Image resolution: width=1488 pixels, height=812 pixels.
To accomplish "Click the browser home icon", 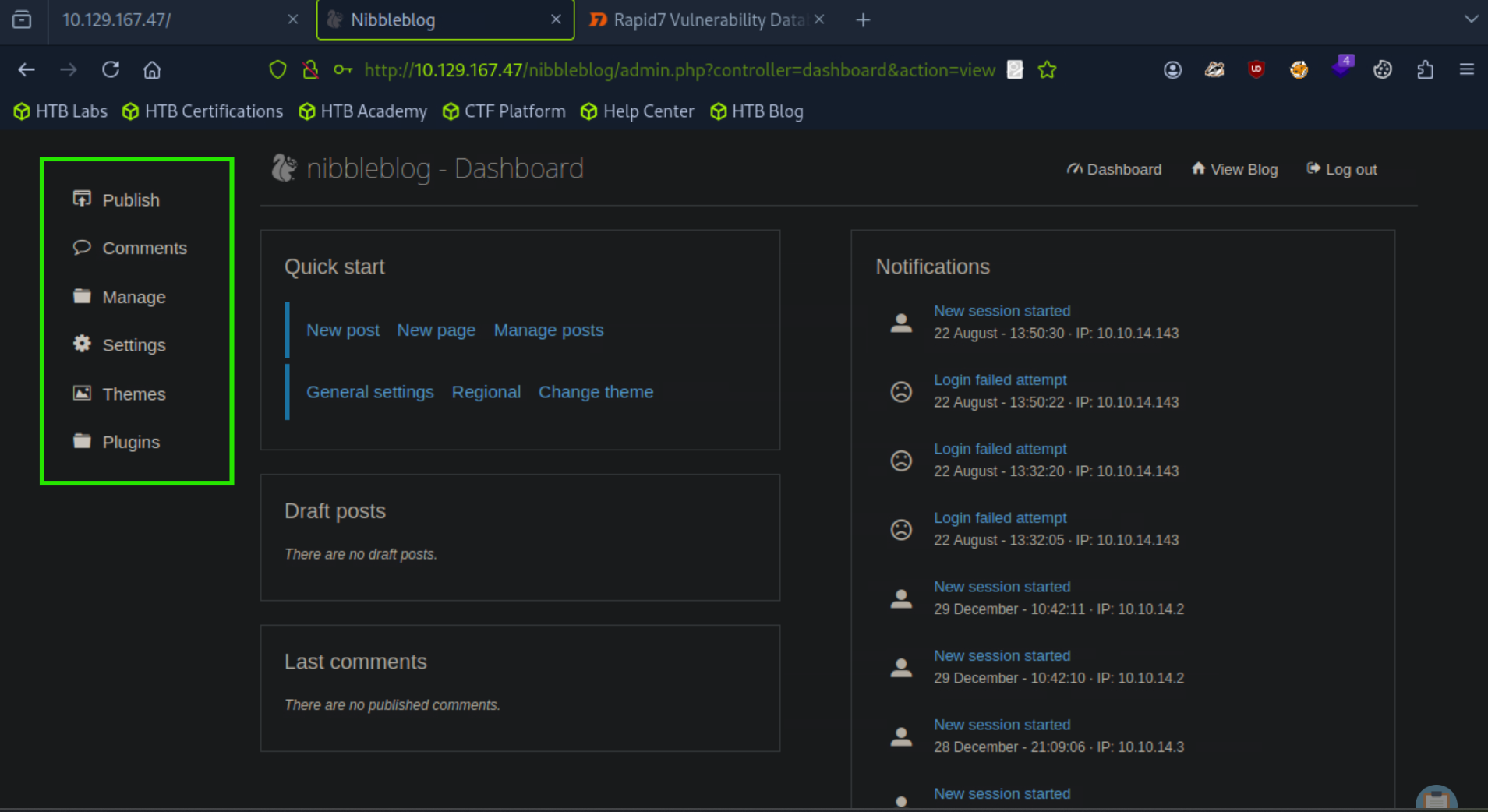I will [x=152, y=69].
